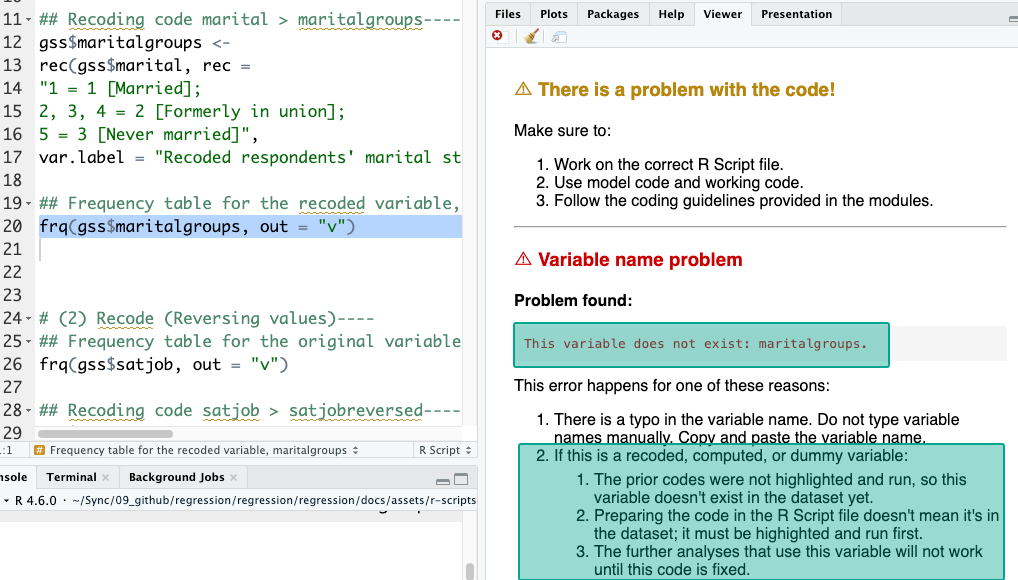Image resolution: width=1018 pixels, height=580 pixels.
Task: Collapse code section at line 19
Action: click(29, 204)
